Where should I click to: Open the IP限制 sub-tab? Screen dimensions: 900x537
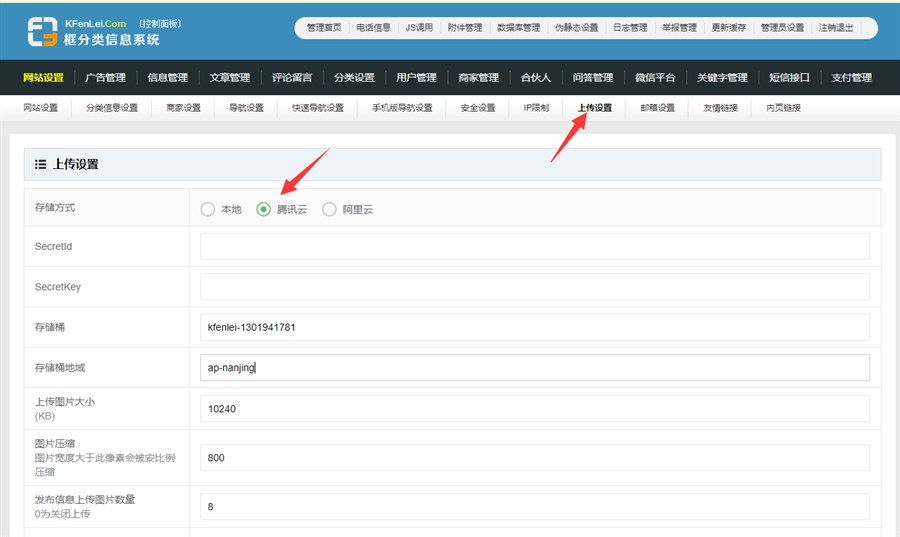point(536,108)
